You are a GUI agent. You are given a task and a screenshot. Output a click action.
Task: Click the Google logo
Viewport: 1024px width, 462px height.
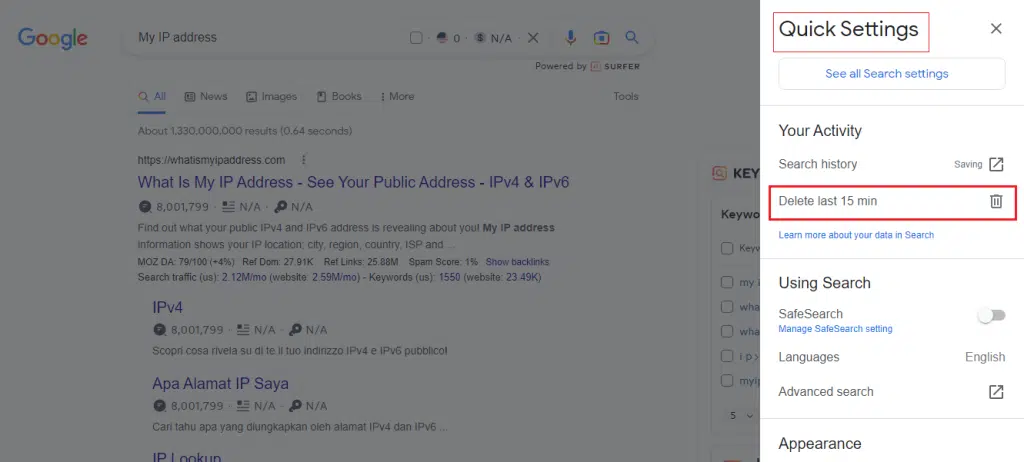[x=53, y=38]
